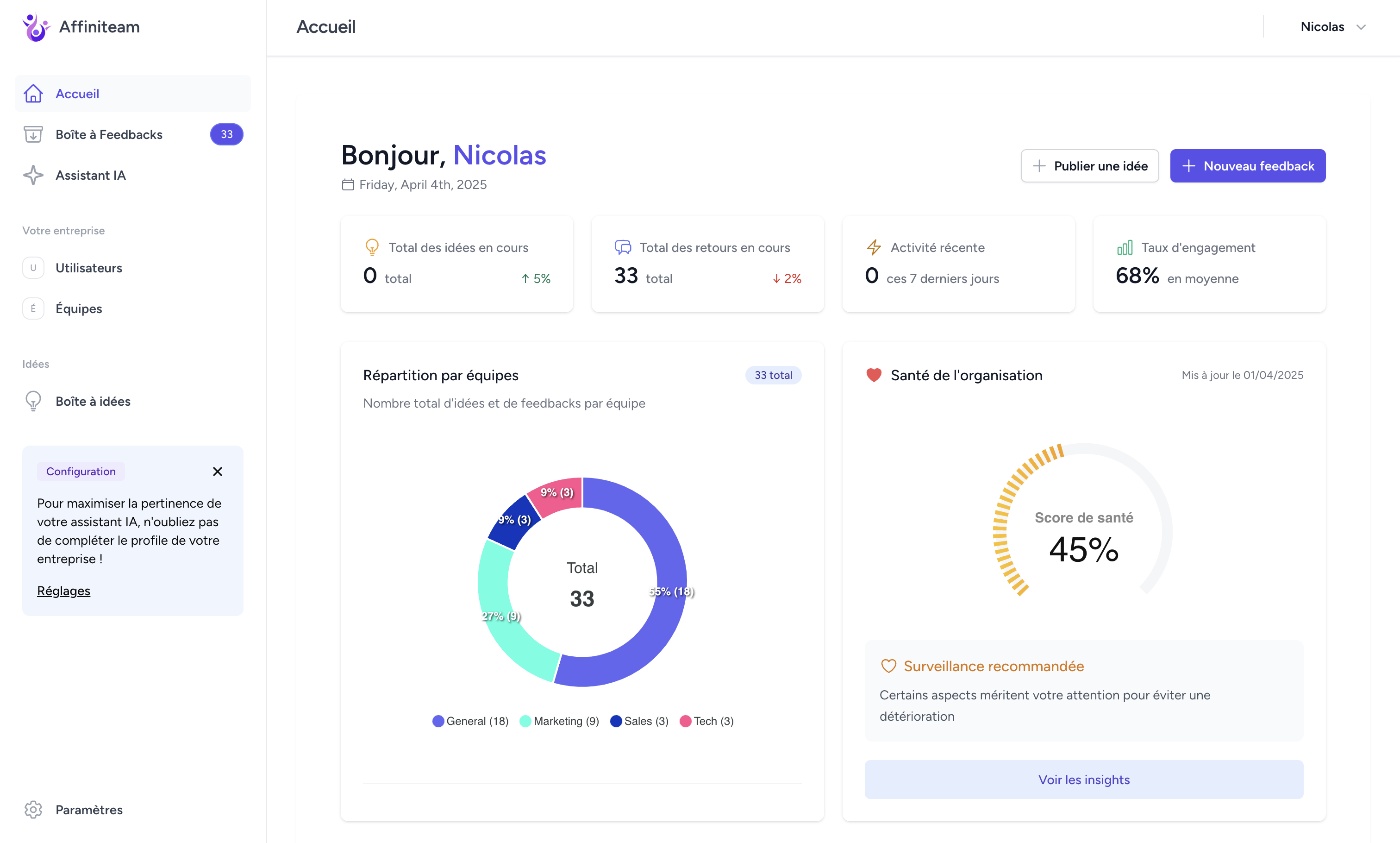Open the Équipes menu item
This screenshot has width=1400, height=843.
point(79,308)
